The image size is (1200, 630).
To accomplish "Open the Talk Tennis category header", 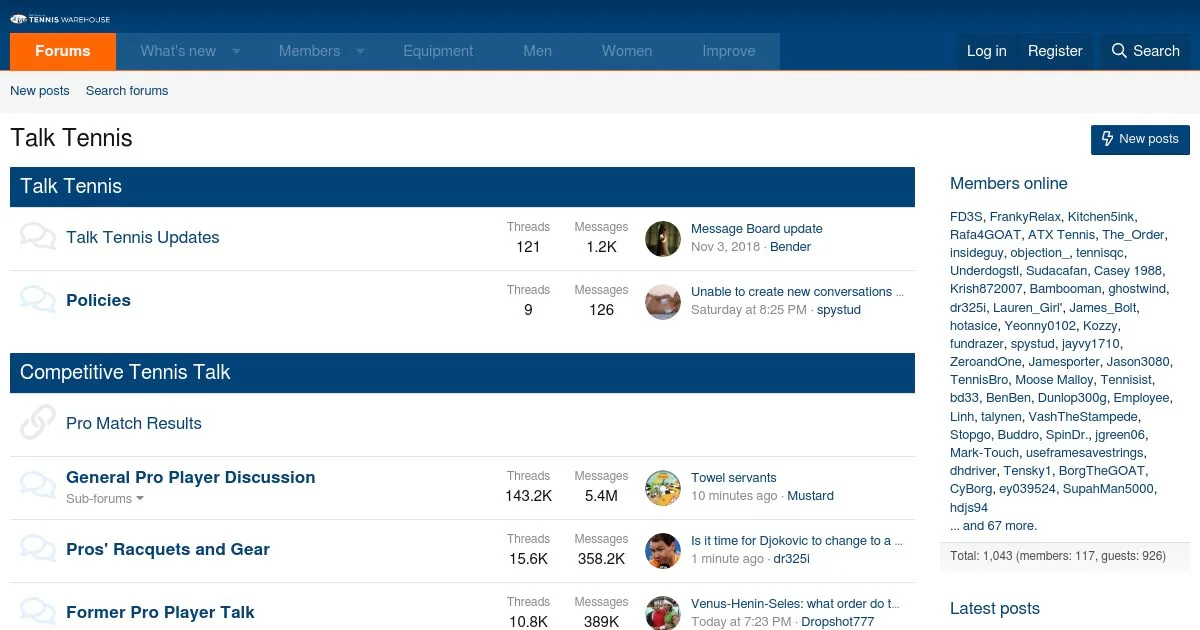I will click(71, 186).
